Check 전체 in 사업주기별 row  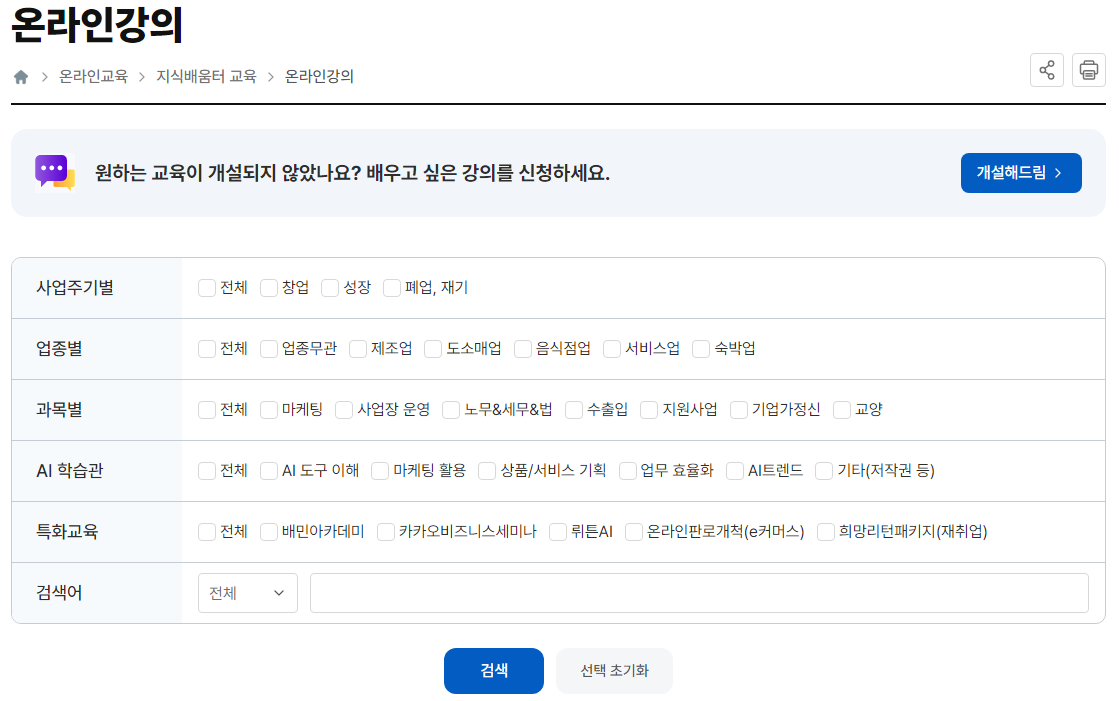[207, 288]
